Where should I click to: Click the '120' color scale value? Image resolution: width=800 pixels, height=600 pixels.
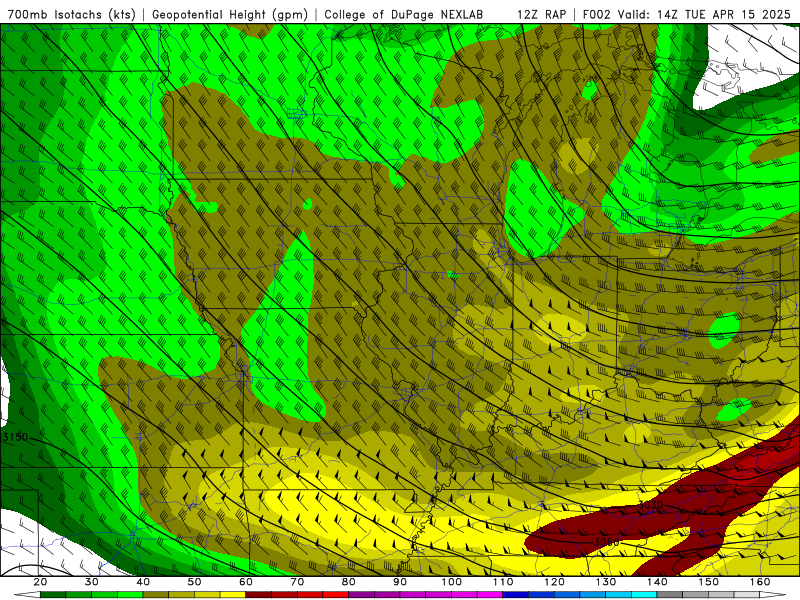pyautogui.click(x=555, y=582)
